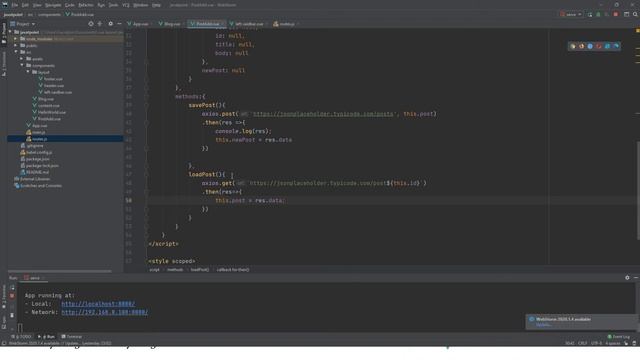The height and width of the screenshot is (360, 640).
Task: Collapse the src folder arrow
Action: pyautogui.click(x=16, y=52)
